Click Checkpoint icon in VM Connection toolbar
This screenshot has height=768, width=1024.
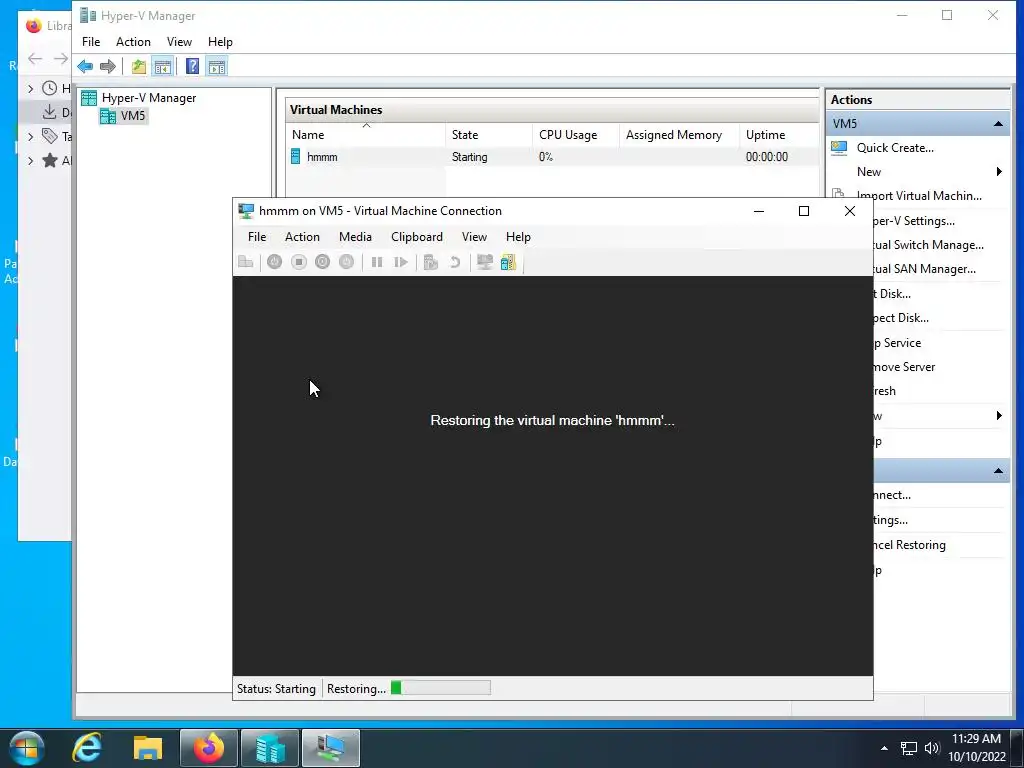tap(430, 262)
